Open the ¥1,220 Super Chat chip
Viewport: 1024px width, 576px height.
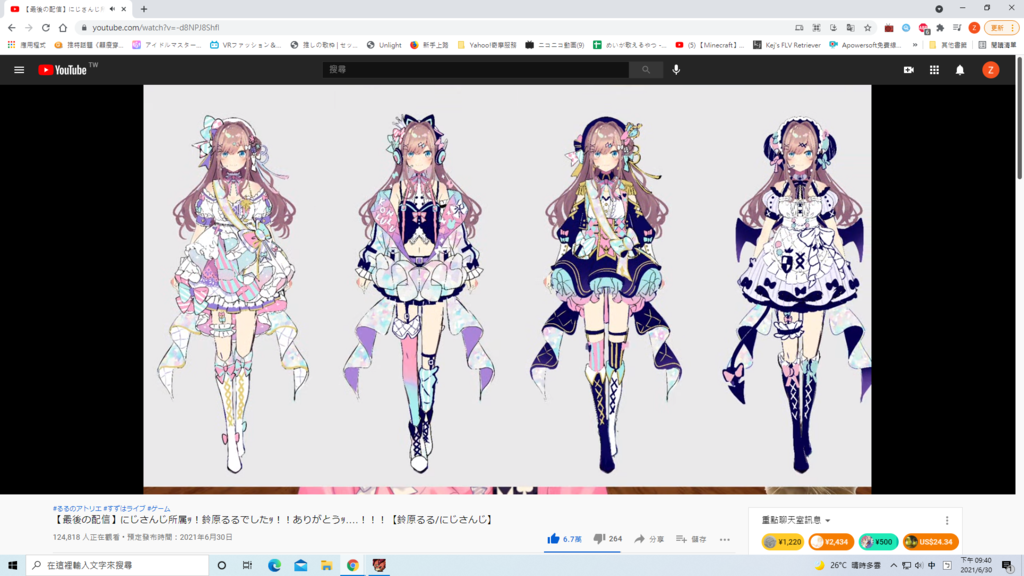(782, 541)
